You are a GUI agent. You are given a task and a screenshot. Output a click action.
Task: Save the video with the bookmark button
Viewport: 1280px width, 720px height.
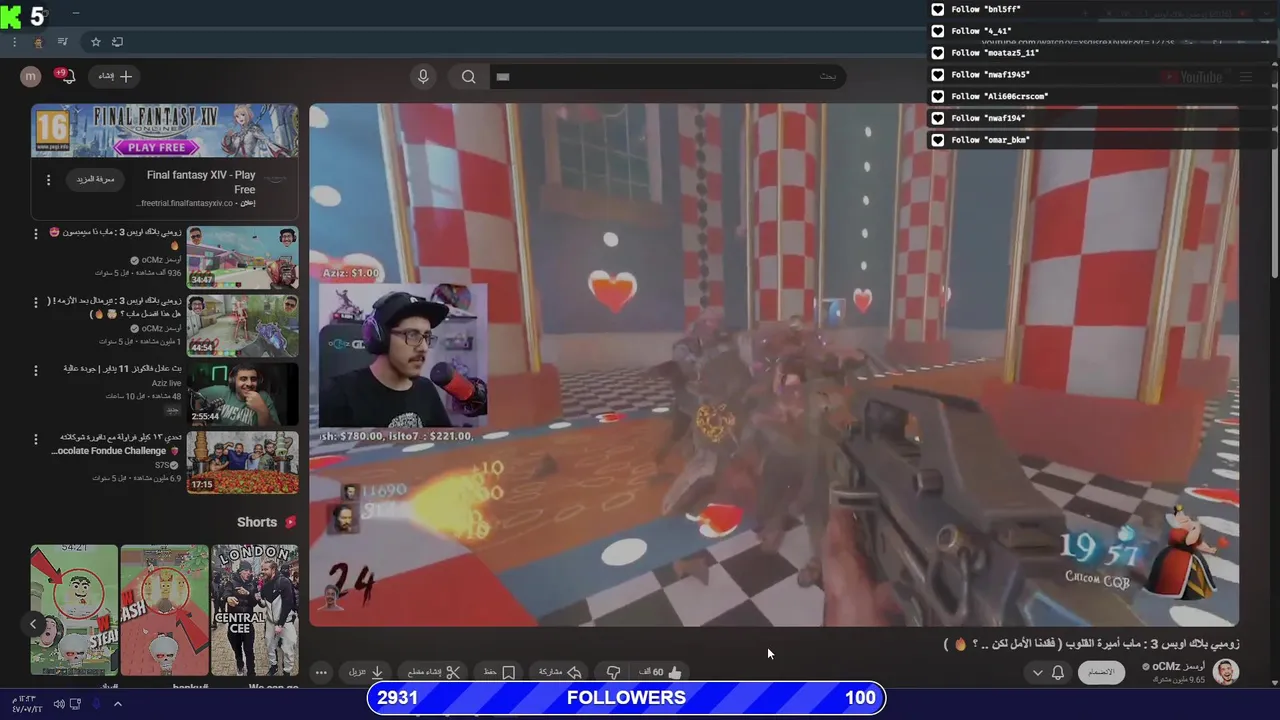coord(500,672)
